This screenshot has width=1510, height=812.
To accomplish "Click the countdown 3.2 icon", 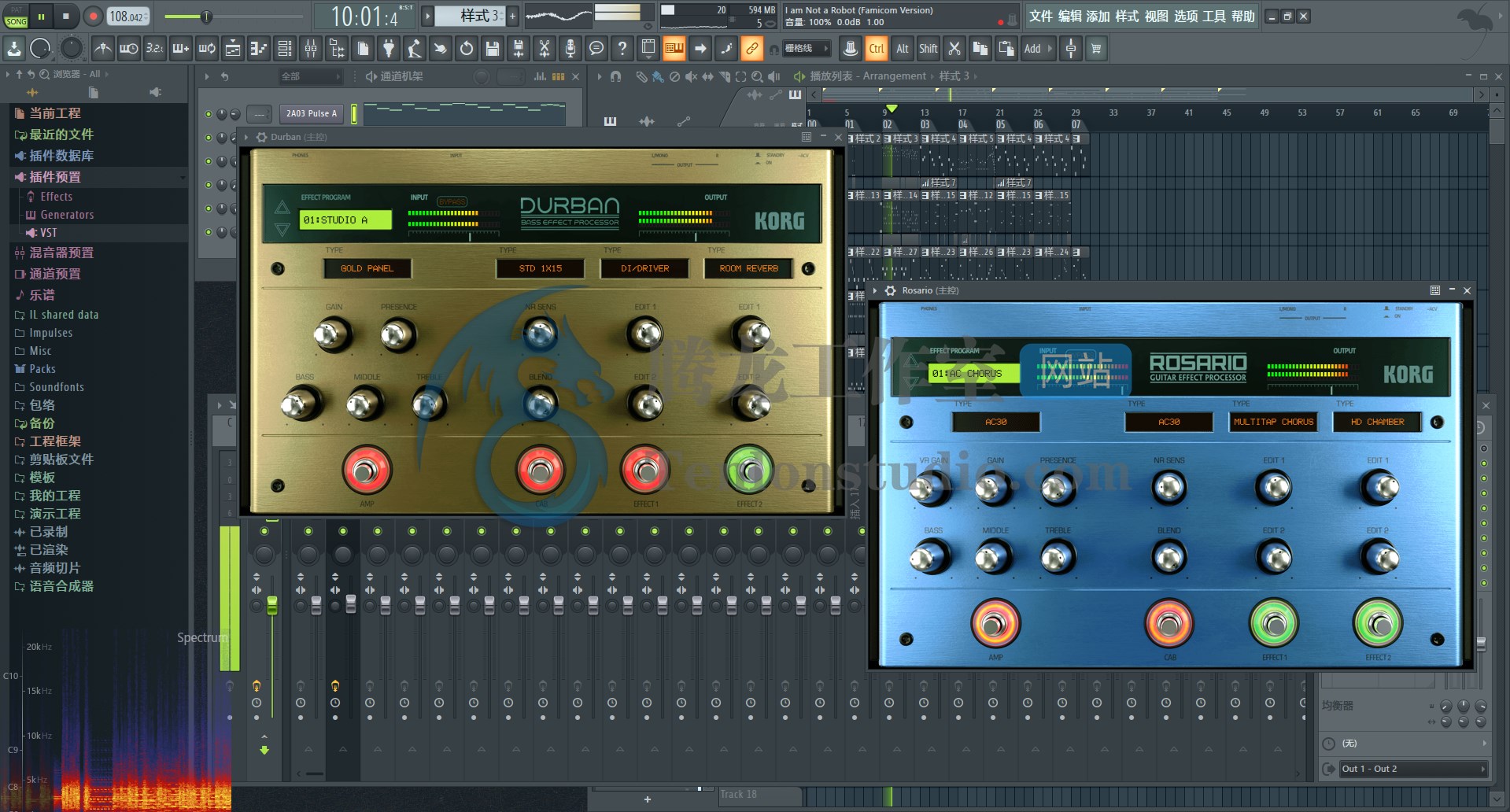I will click(x=155, y=49).
